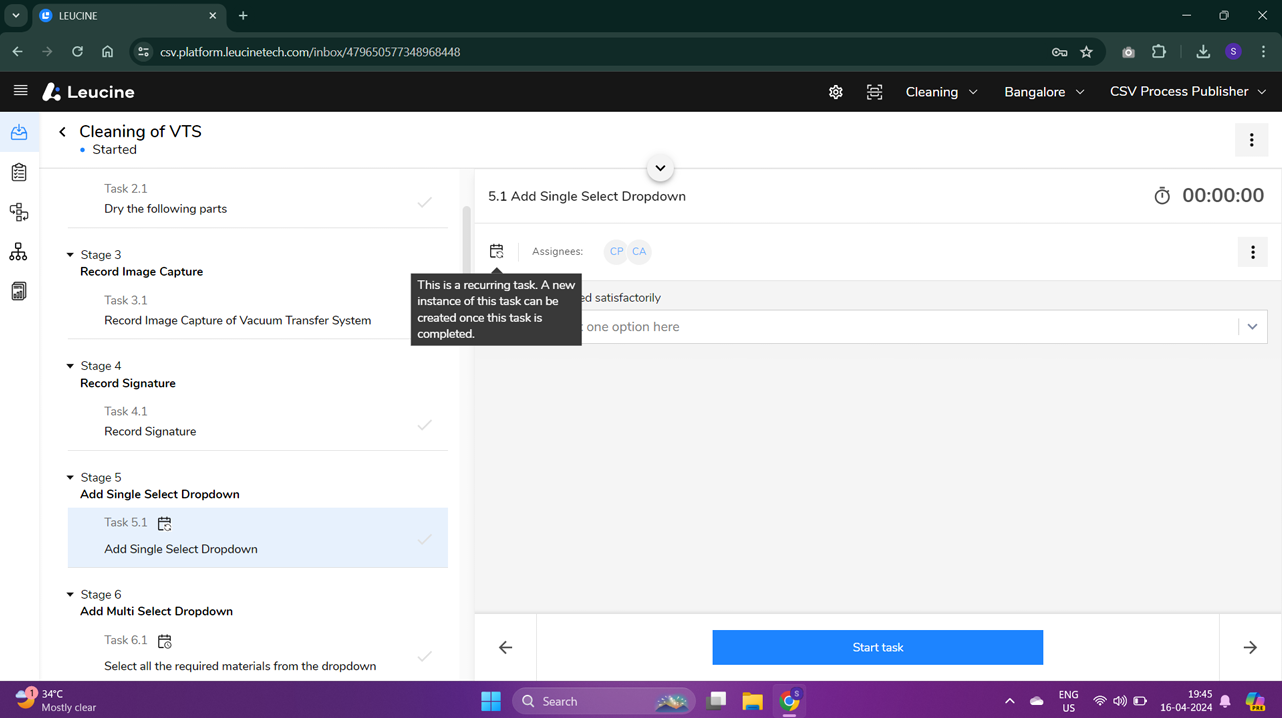
Task: Show hidden system tray icons
Action: pyautogui.click(x=1009, y=701)
